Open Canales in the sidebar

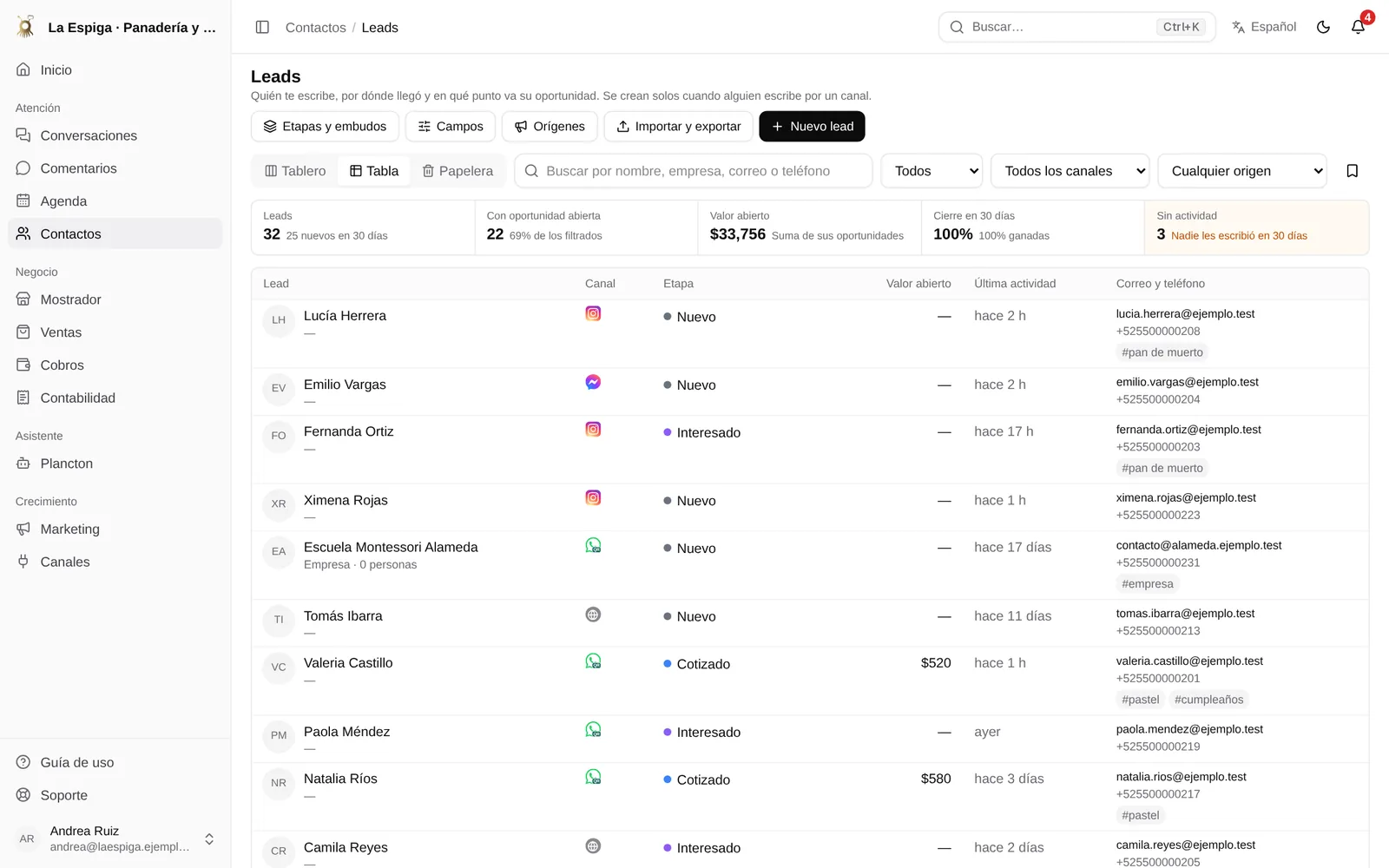[x=115, y=562]
